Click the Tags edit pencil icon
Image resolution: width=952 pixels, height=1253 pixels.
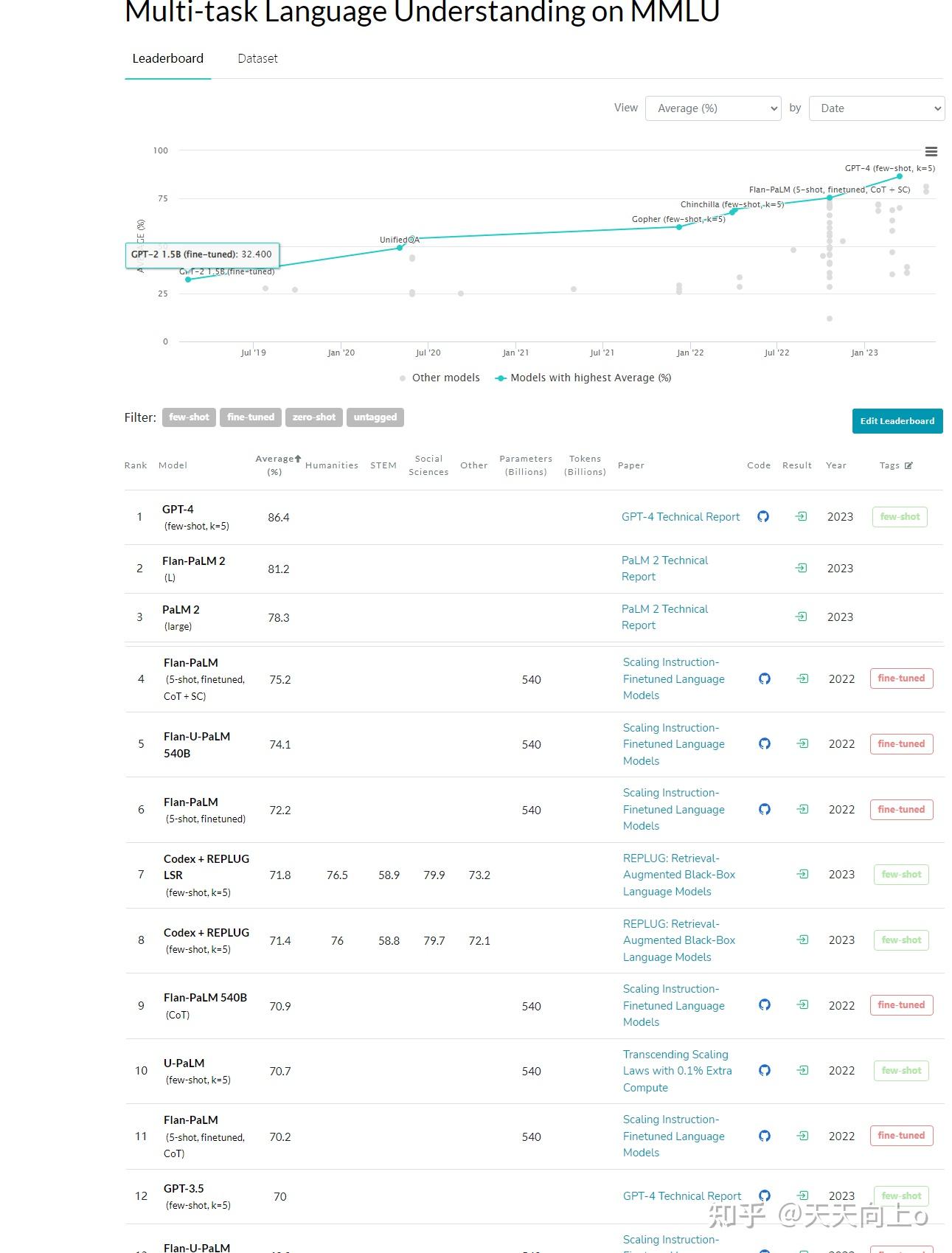pos(908,465)
